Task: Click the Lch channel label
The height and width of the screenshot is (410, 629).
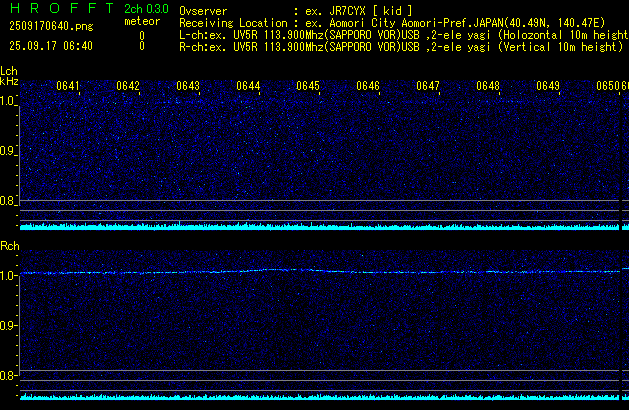Action: click(9, 71)
